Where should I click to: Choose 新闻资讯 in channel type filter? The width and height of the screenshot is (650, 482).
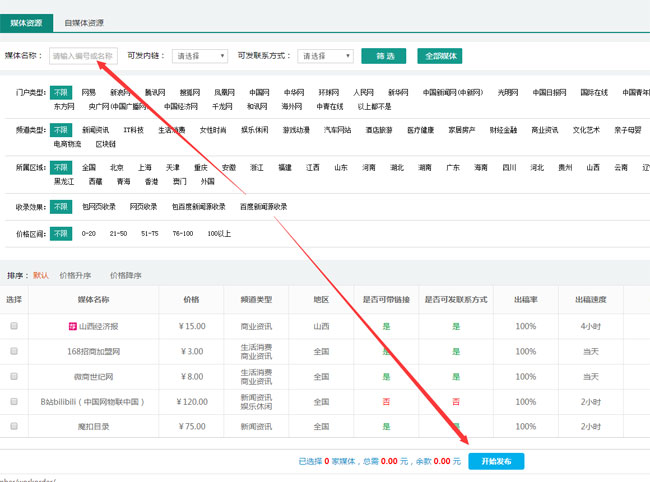click(x=95, y=130)
